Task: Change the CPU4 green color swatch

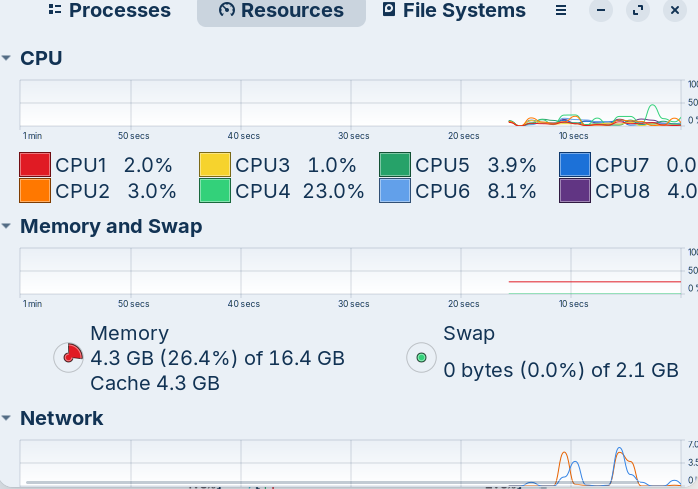Action: click(x=215, y=191)
